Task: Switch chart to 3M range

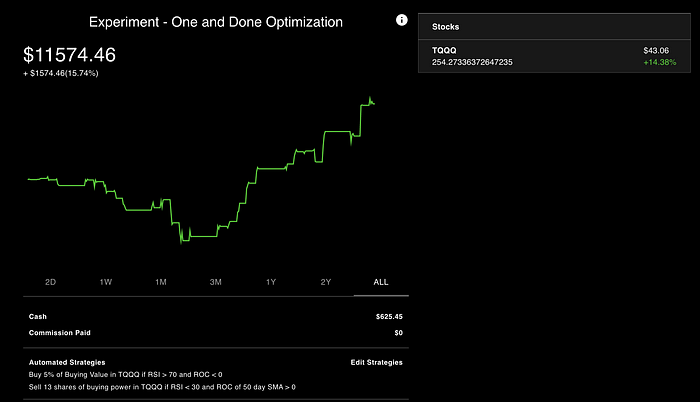Action: tap(216, 282)
